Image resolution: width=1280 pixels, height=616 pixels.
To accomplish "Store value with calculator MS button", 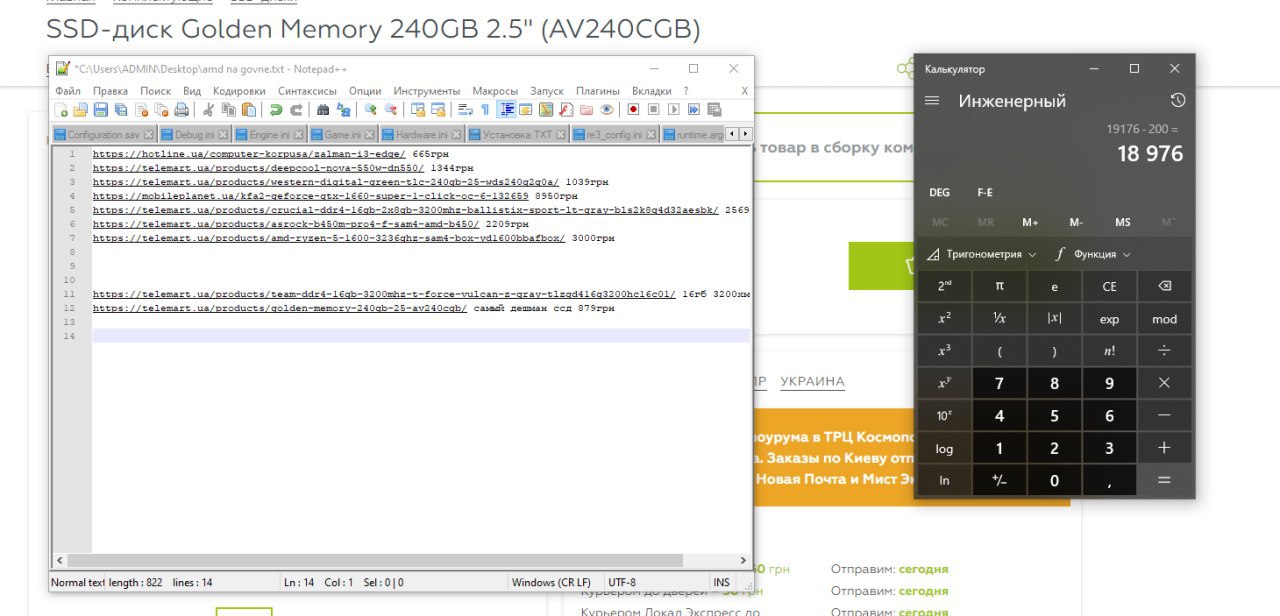I will tap(1123, 222).
